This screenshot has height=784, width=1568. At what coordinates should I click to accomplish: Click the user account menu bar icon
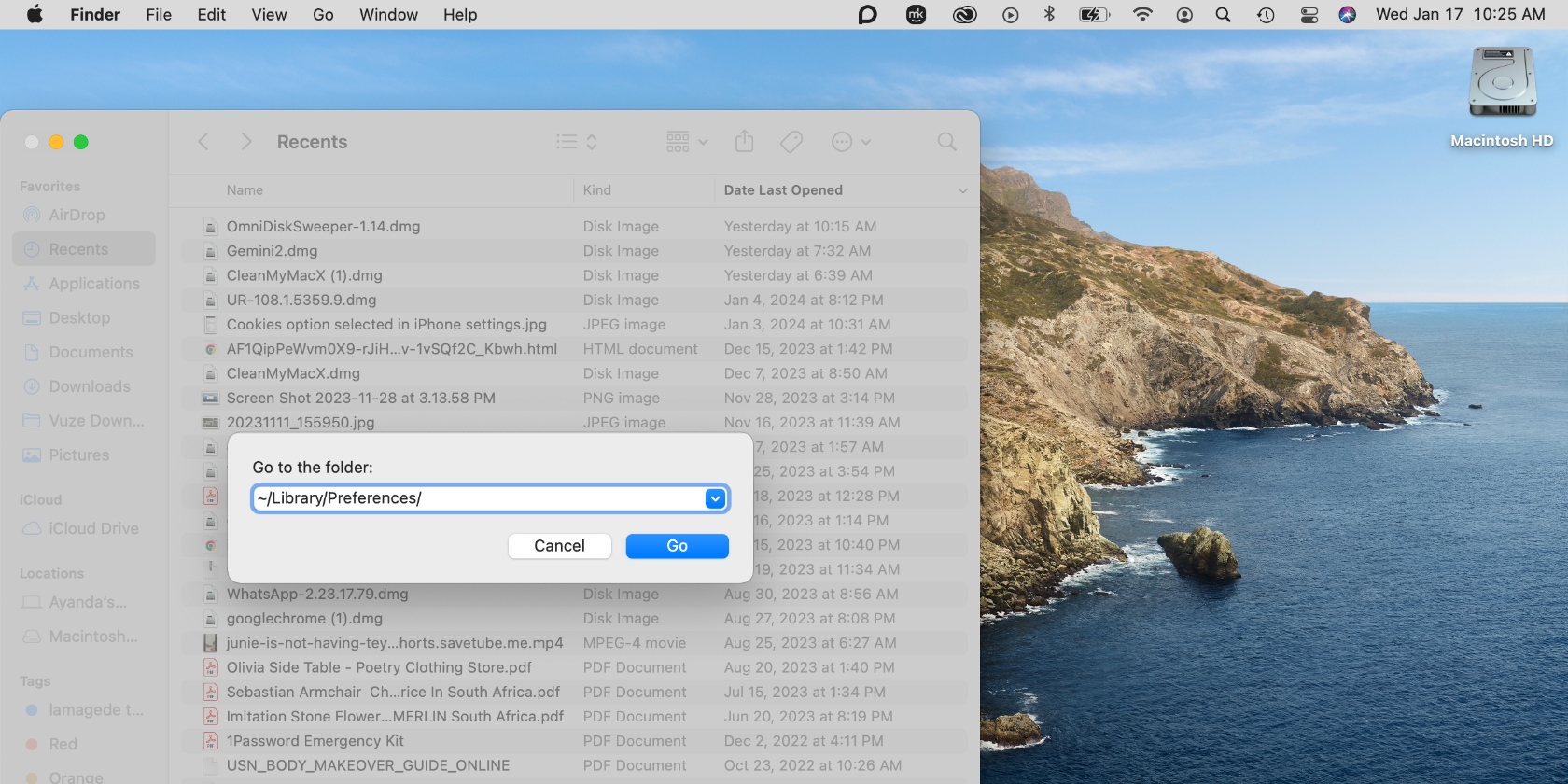1184,14
